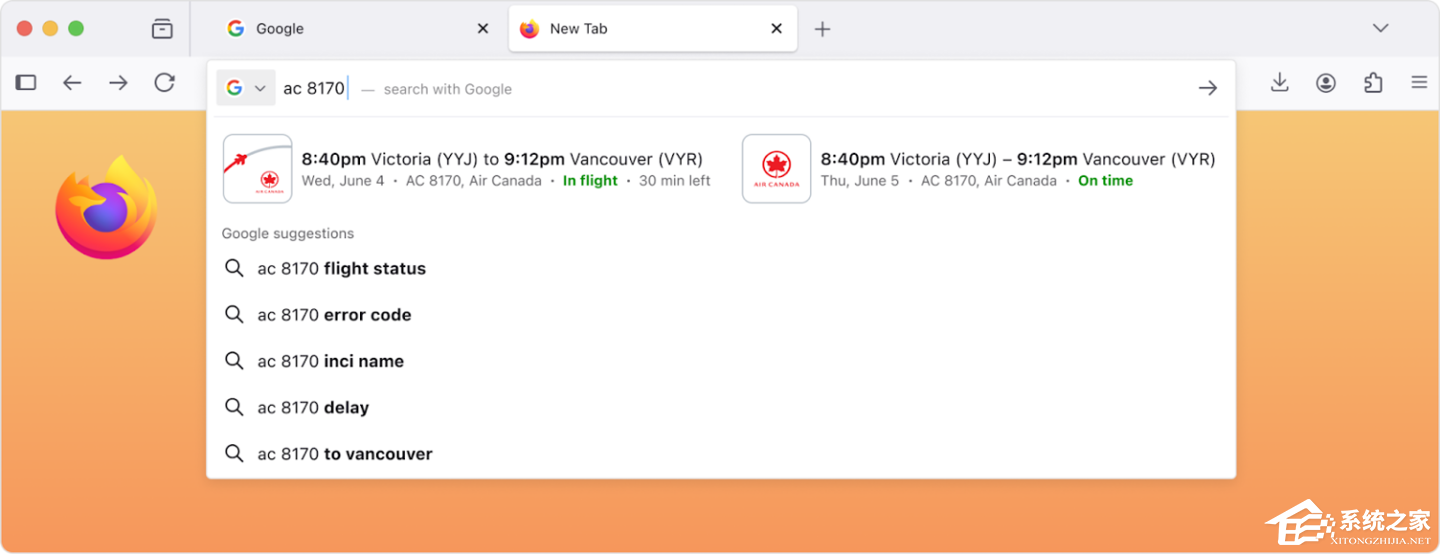1440x554 pixels.
Task: Open the search engine selector dropdown
Action: 245,88
